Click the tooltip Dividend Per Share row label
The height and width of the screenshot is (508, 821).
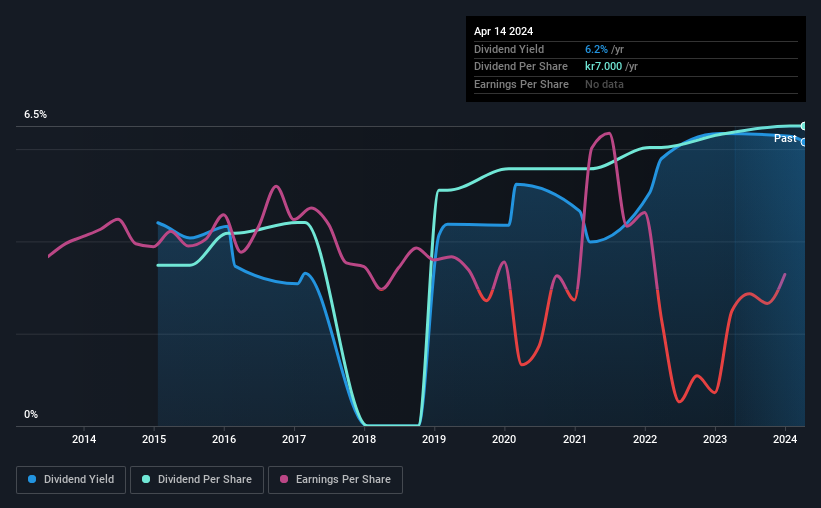pos(520,67)
